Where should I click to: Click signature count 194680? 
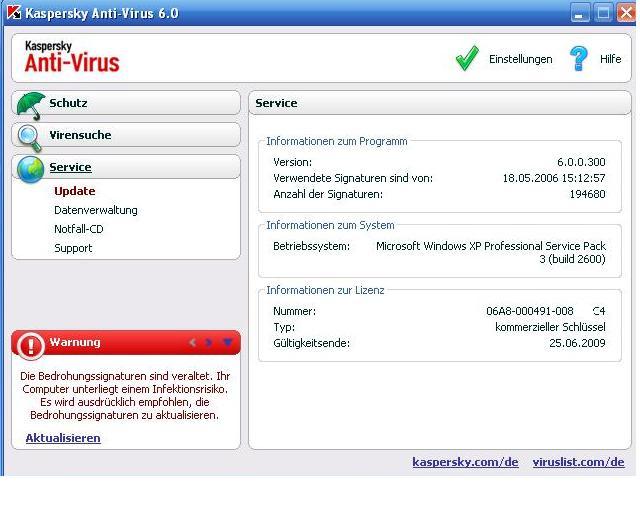pyautogui.click(x=587, y=194)
